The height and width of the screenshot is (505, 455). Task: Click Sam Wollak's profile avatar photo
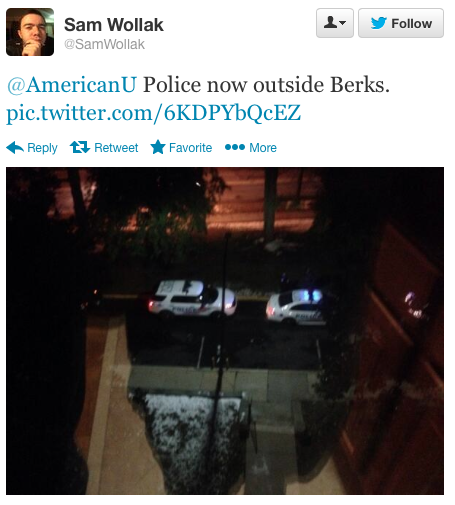pos(30,32)
